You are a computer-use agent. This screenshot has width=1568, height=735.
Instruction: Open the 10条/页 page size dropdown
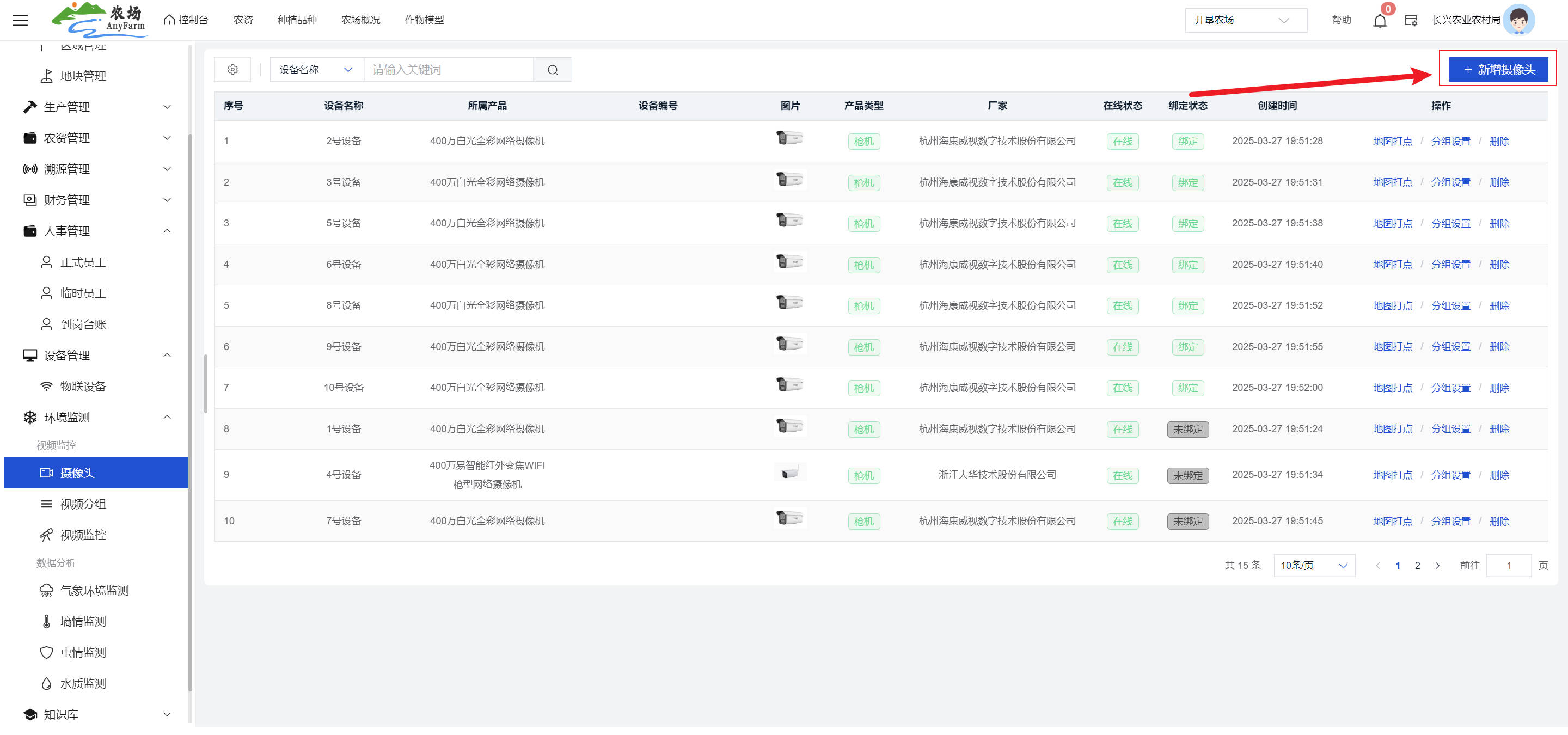(1314, 565)
